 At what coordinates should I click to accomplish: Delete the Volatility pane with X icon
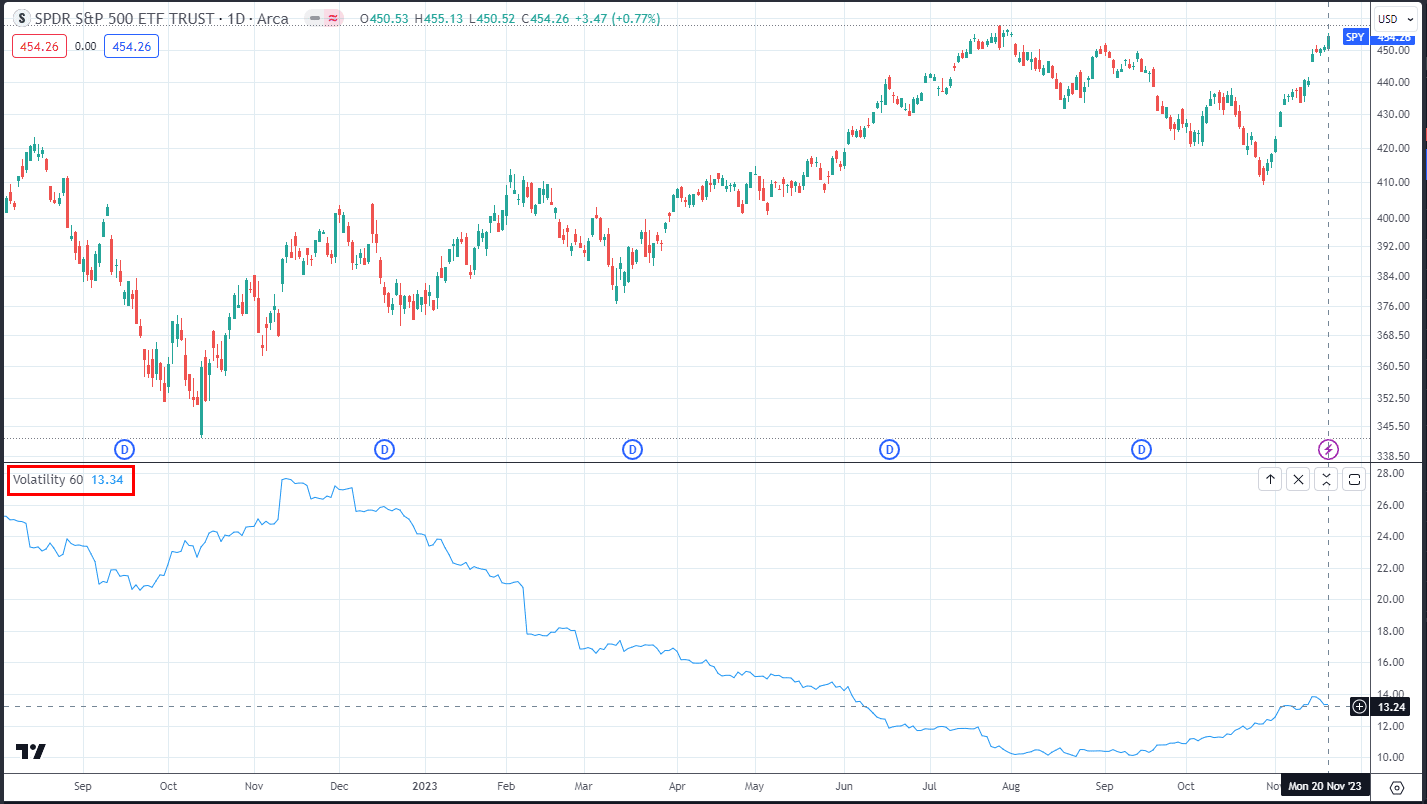point(1298,479)
